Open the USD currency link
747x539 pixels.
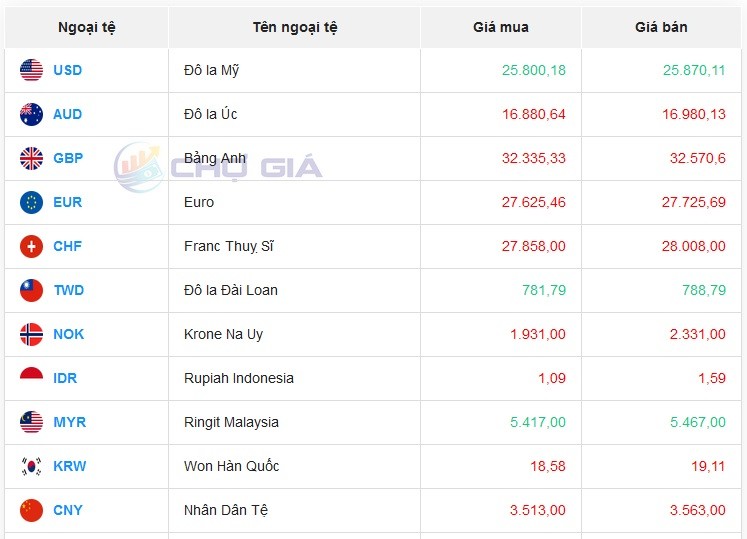click(x=68, y=70)
